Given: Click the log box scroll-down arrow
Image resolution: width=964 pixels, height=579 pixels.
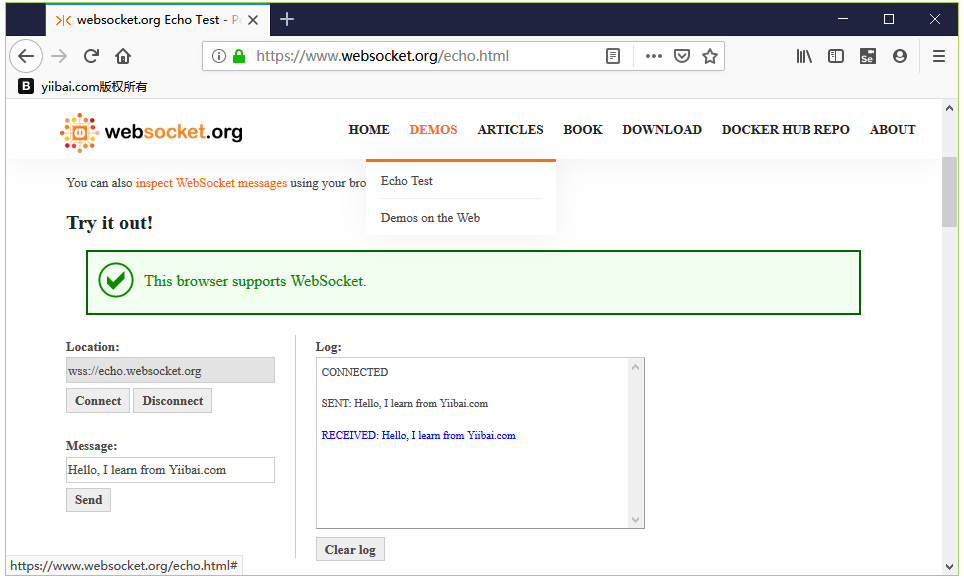Looking at the screenshot, I should click(635, 519).
